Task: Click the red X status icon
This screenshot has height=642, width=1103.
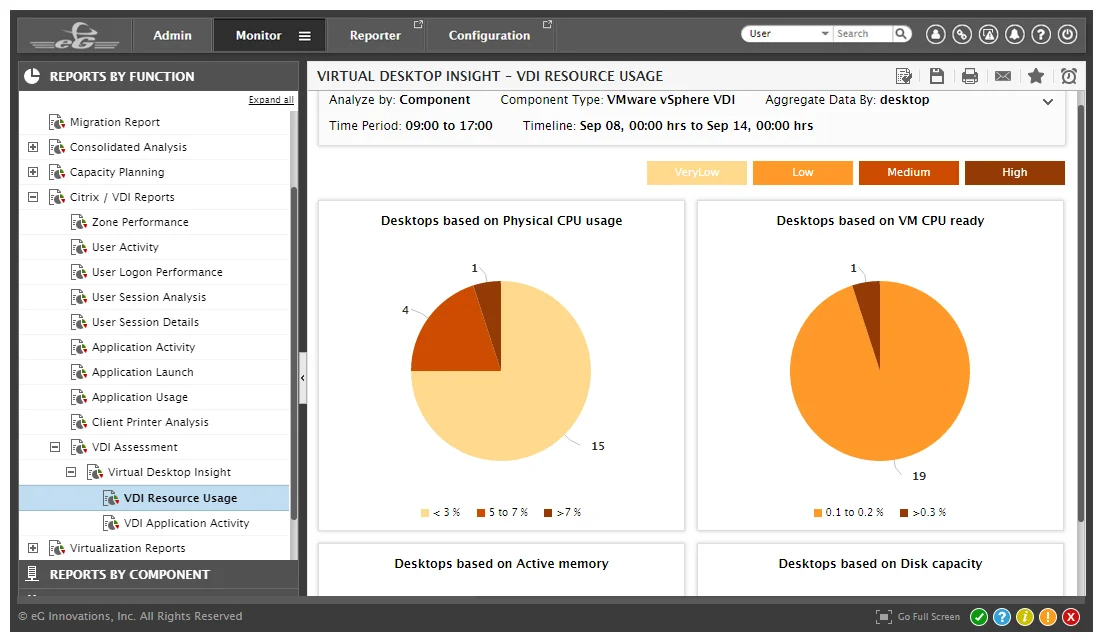Action: click(1071, 617)
